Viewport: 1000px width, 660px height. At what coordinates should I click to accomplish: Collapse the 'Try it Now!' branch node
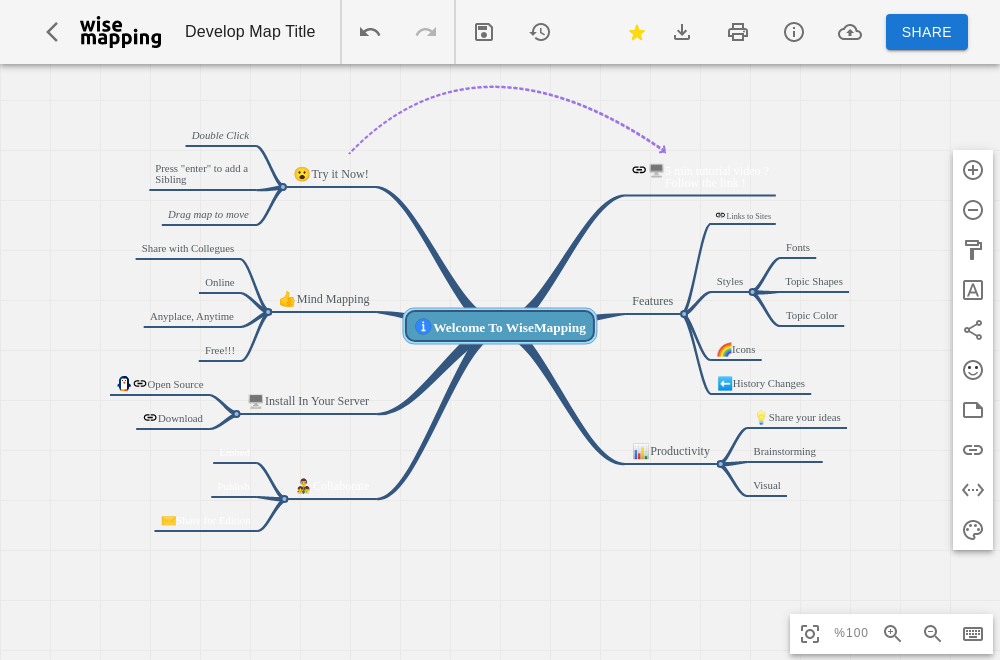coord(283,187)
